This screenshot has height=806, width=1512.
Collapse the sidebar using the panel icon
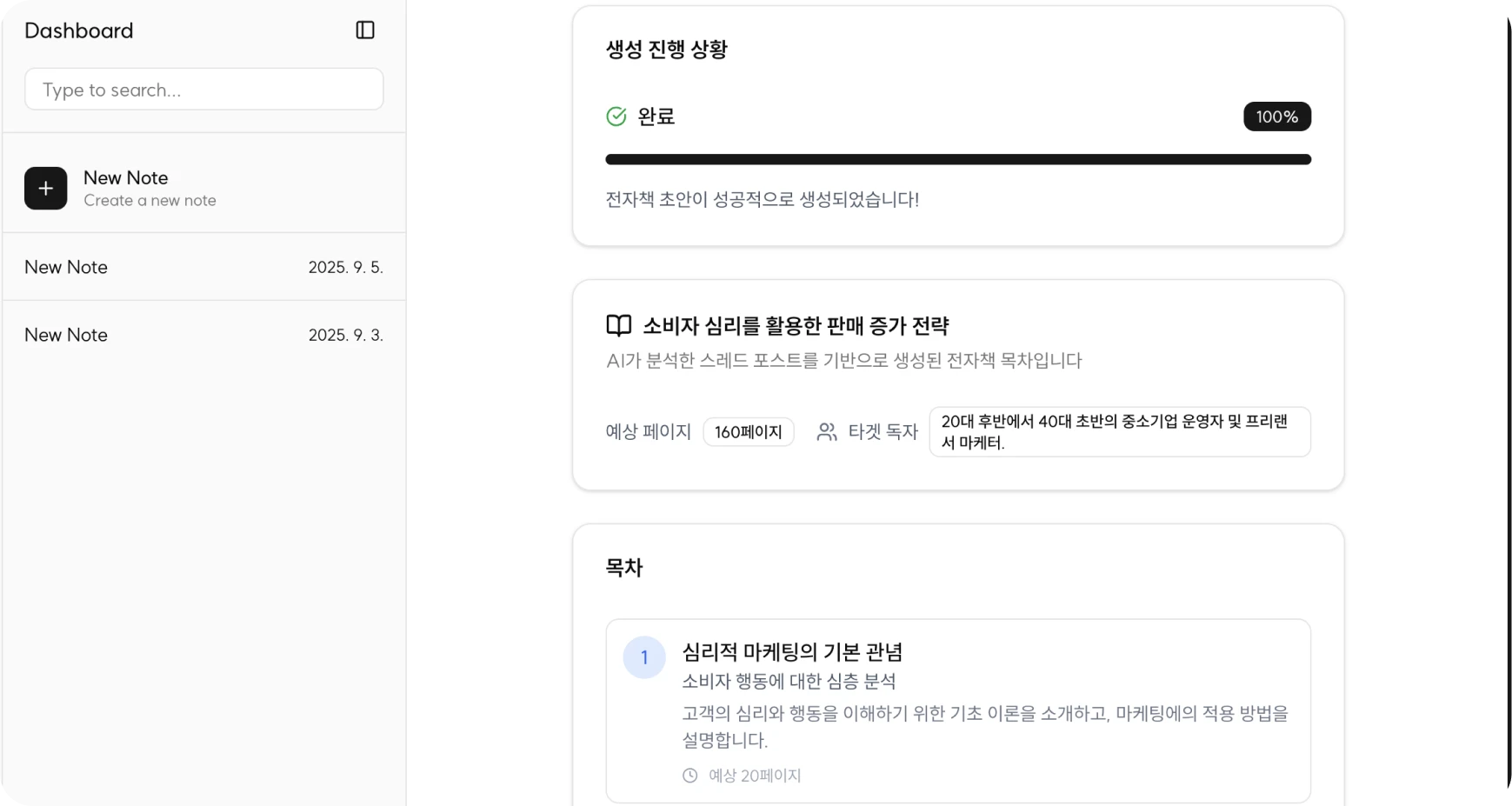click(365, 30)
